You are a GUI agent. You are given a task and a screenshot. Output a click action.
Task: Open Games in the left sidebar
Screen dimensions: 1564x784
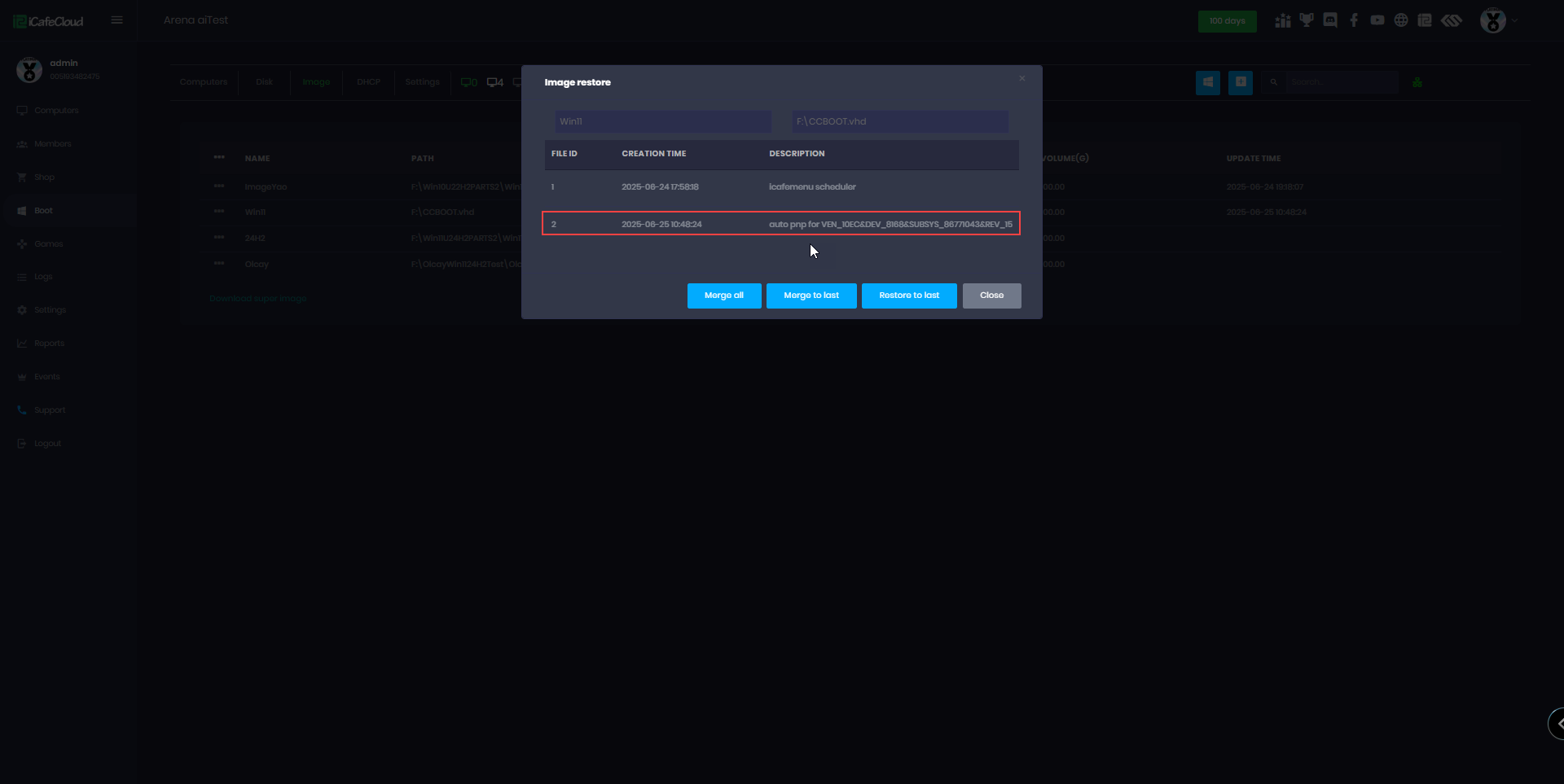coord(48,243)
